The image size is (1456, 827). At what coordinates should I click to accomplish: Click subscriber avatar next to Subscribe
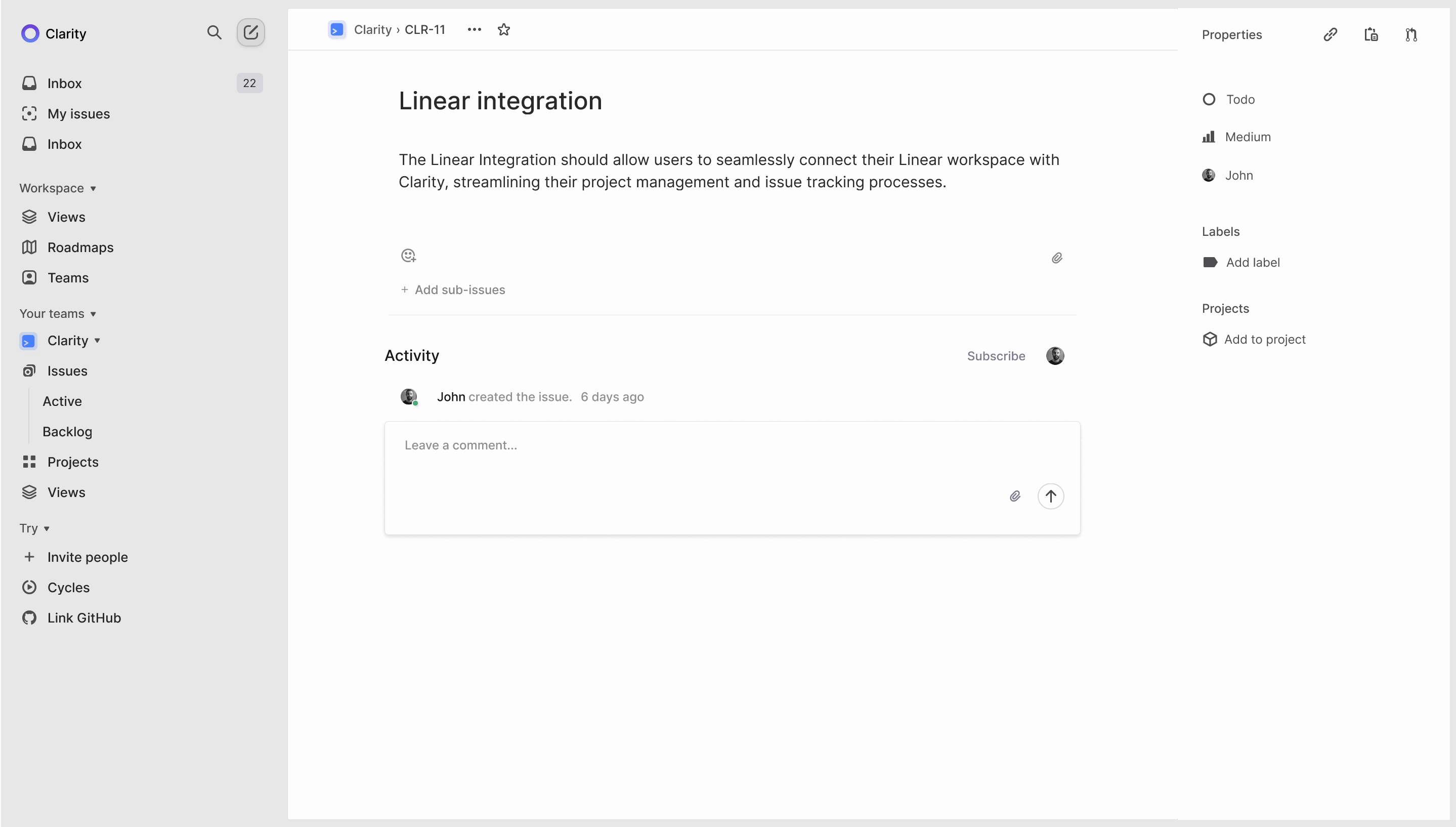tap(1055, 356)
